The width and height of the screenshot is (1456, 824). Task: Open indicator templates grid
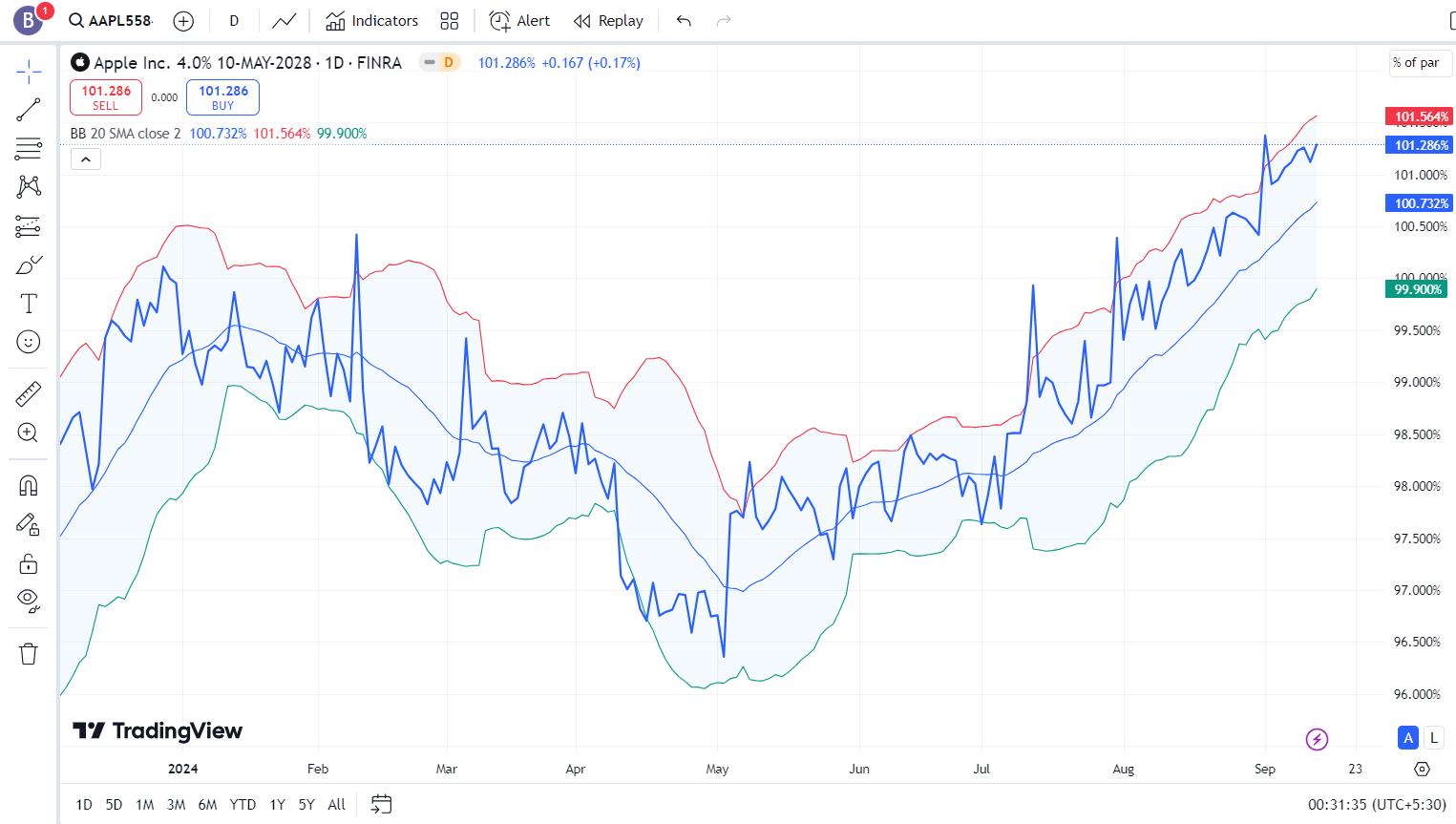[x=450, y=21]
